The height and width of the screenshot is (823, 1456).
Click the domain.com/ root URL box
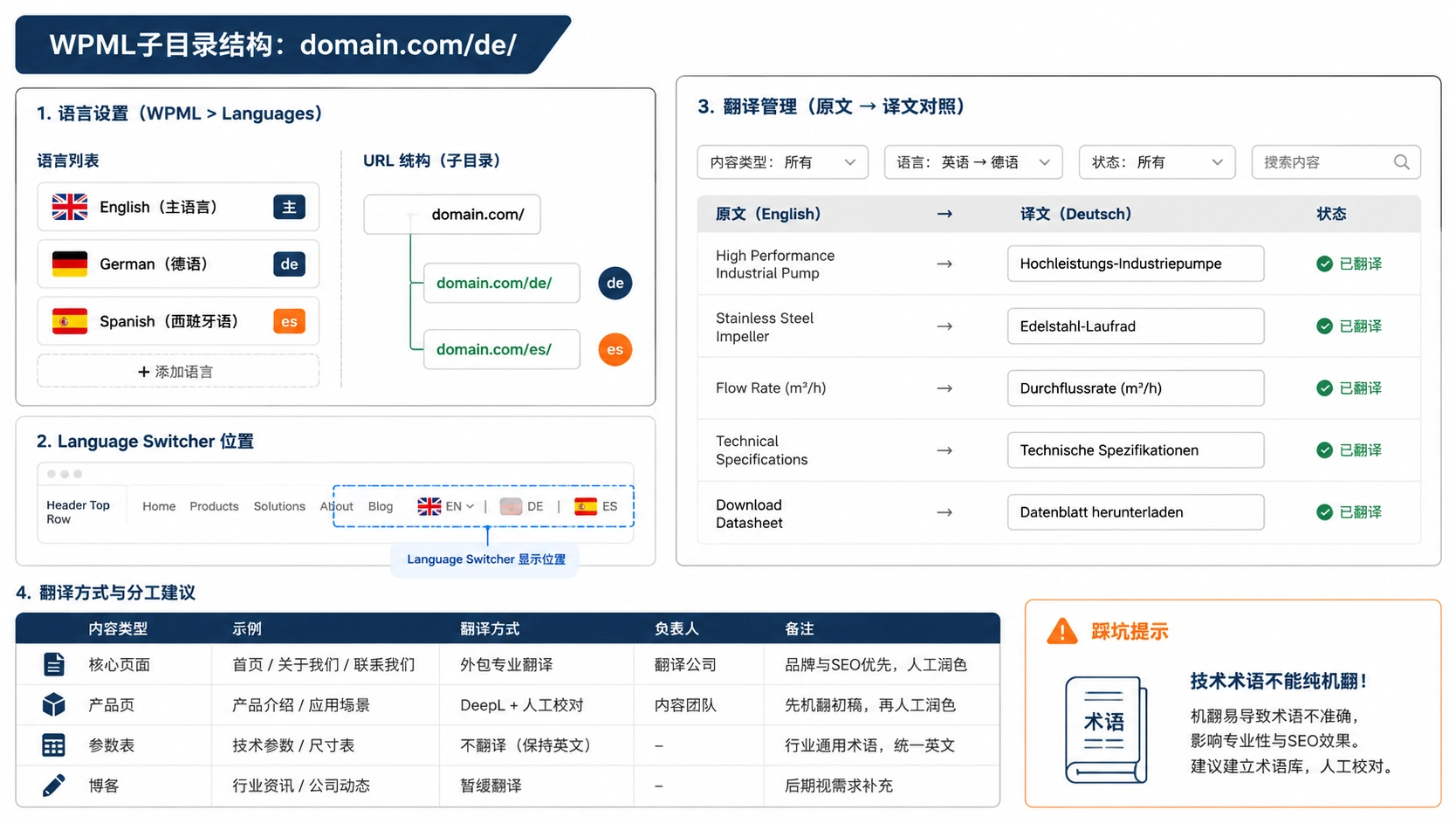coord(452,214)
